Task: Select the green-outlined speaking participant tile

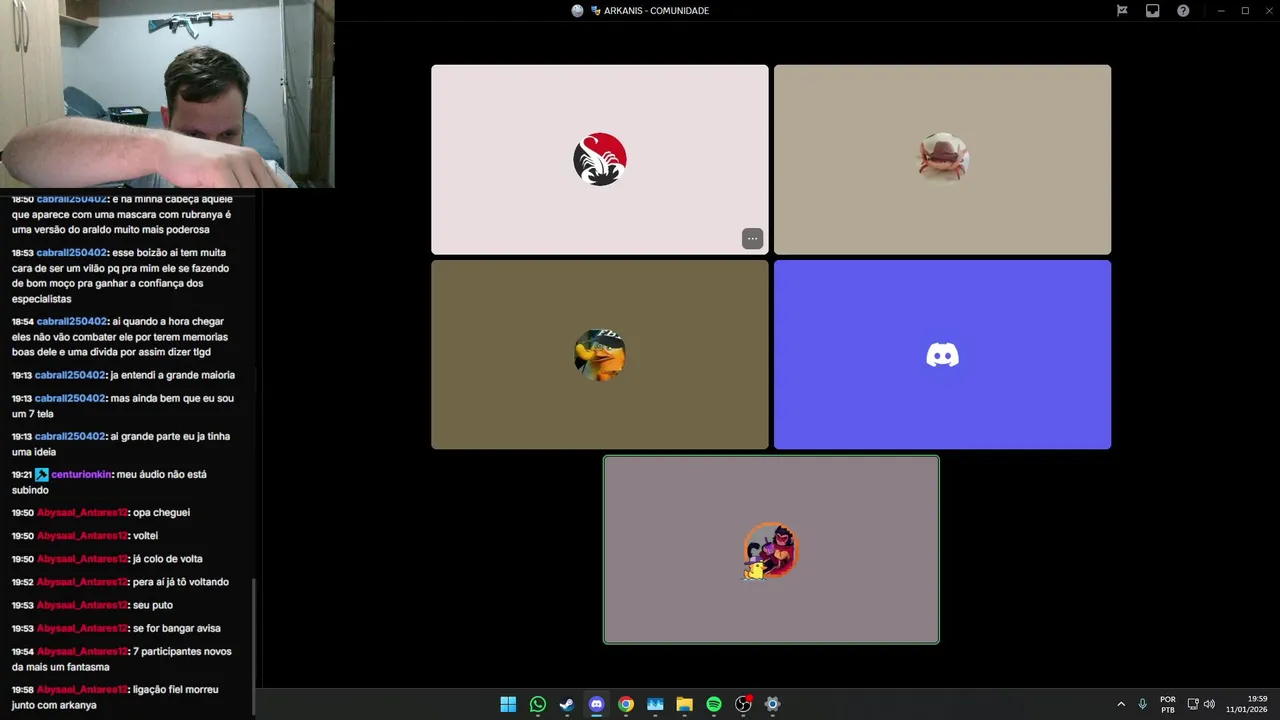Action: pos(771,550)
